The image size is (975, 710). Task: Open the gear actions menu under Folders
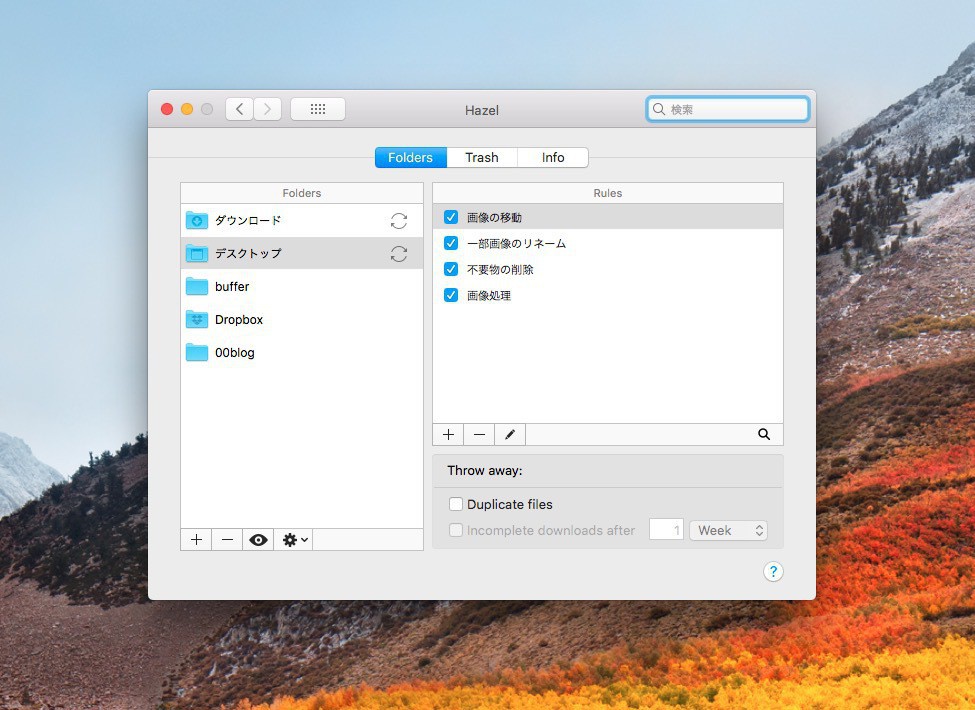295,540
